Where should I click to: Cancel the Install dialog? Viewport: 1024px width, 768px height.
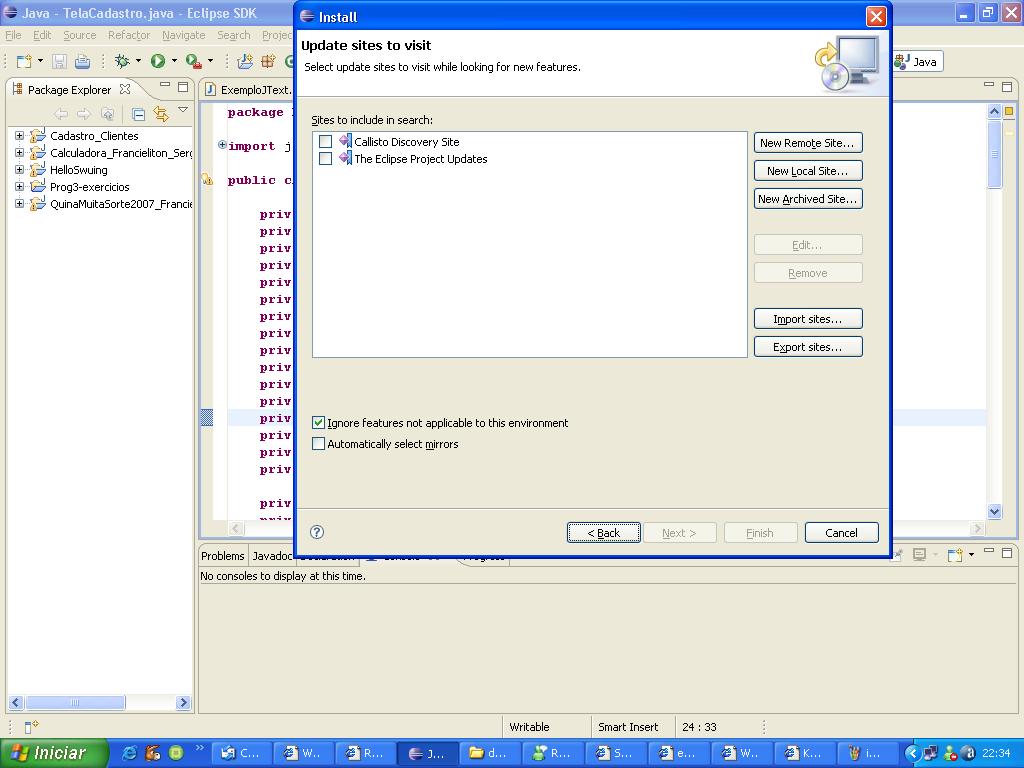coord(841,533)
